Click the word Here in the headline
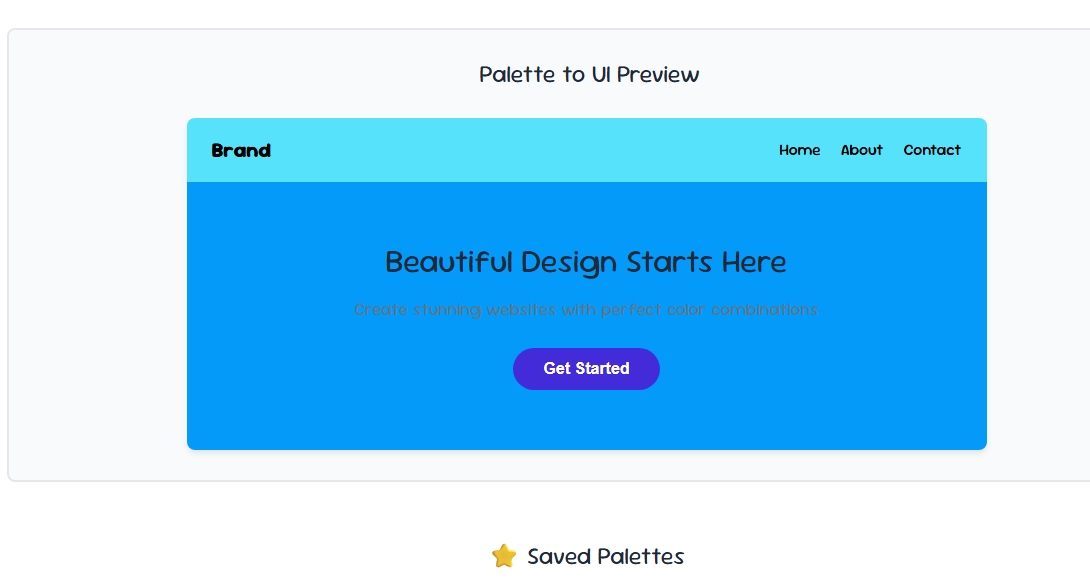The image size is (1090, 586). pyautogui.click(x=754, y=263)
